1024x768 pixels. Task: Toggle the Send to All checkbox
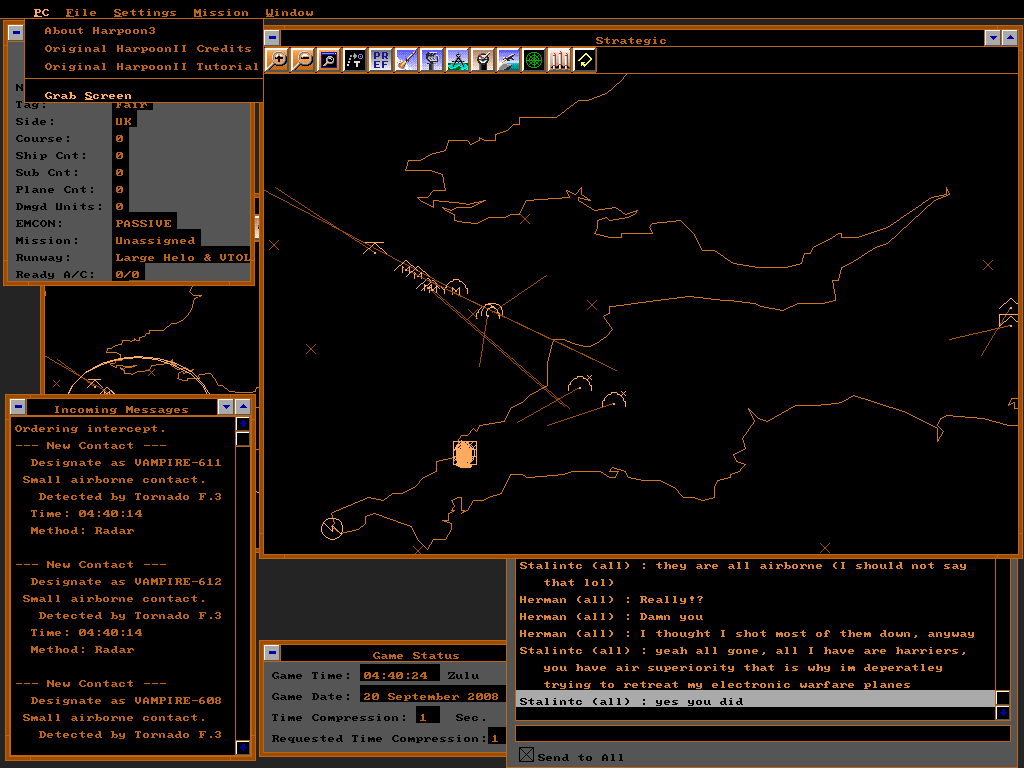(x=526, y=755)
